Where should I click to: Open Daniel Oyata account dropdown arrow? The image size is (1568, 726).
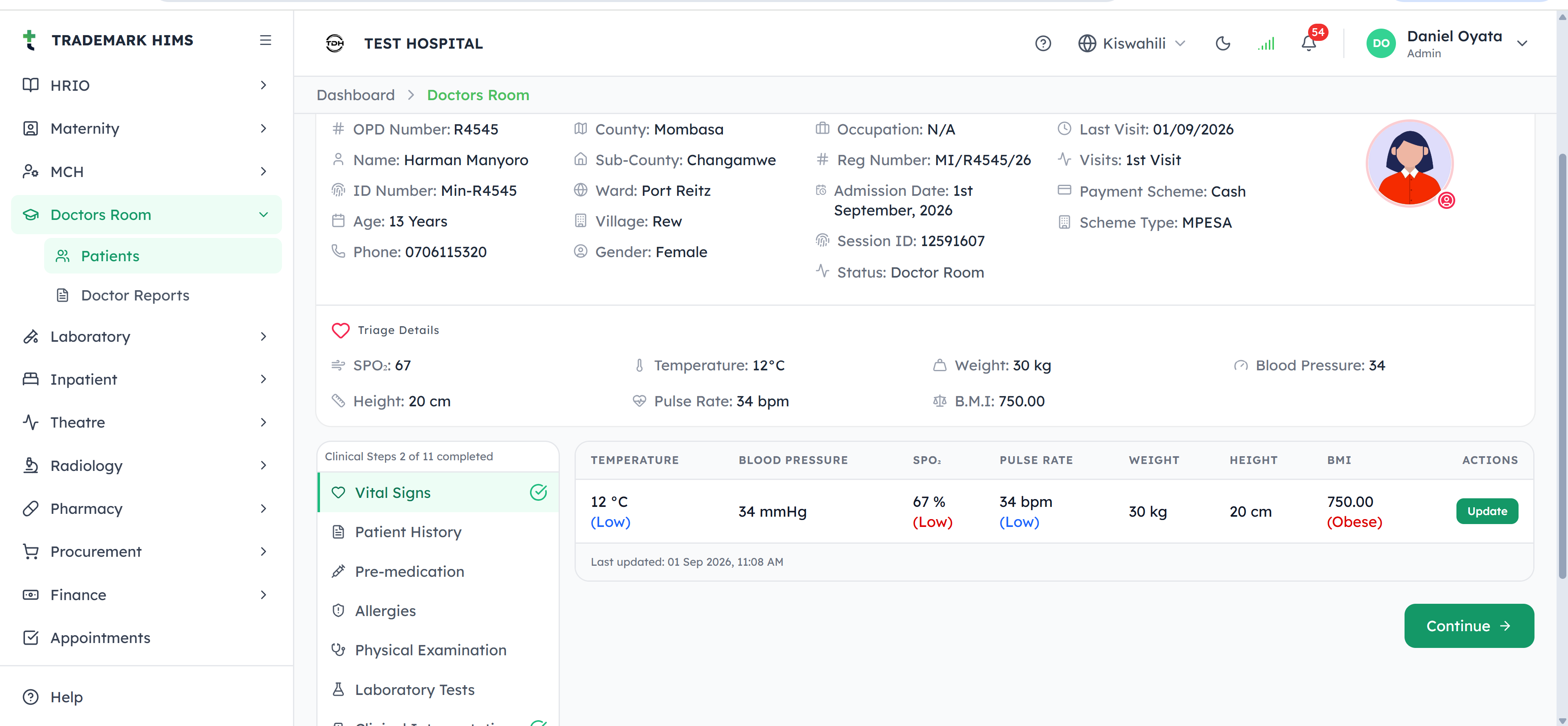point(1522,44)
